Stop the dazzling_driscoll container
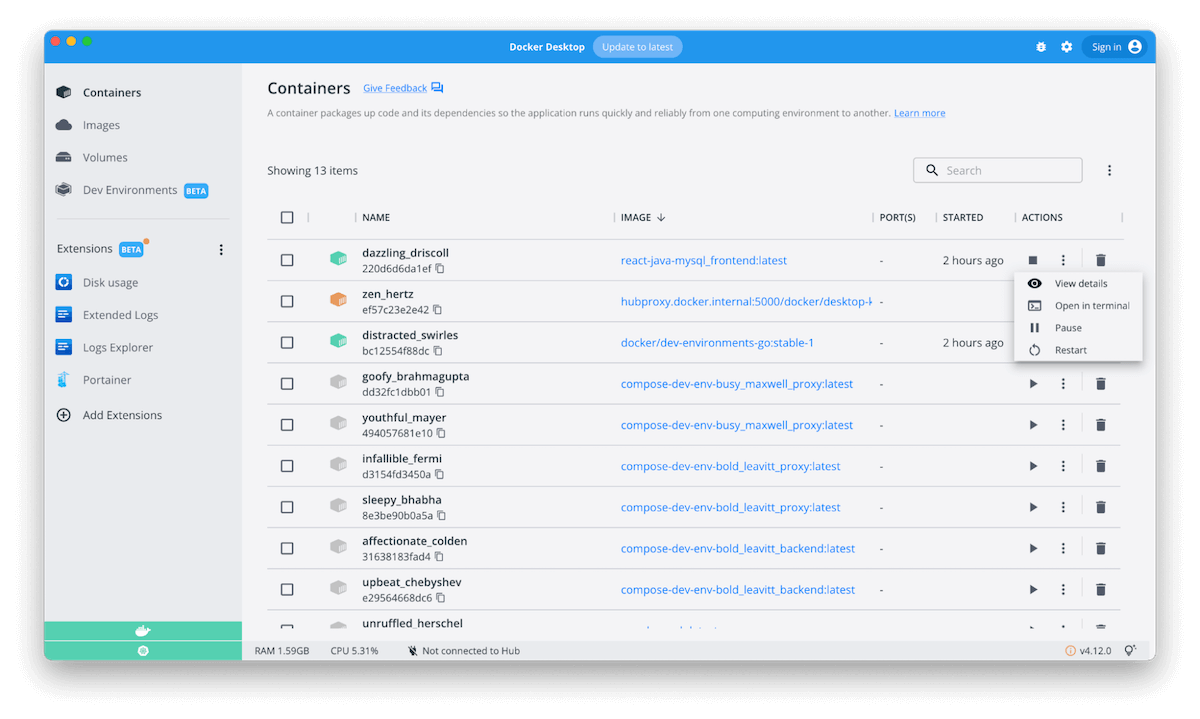 coord(1033,259)
